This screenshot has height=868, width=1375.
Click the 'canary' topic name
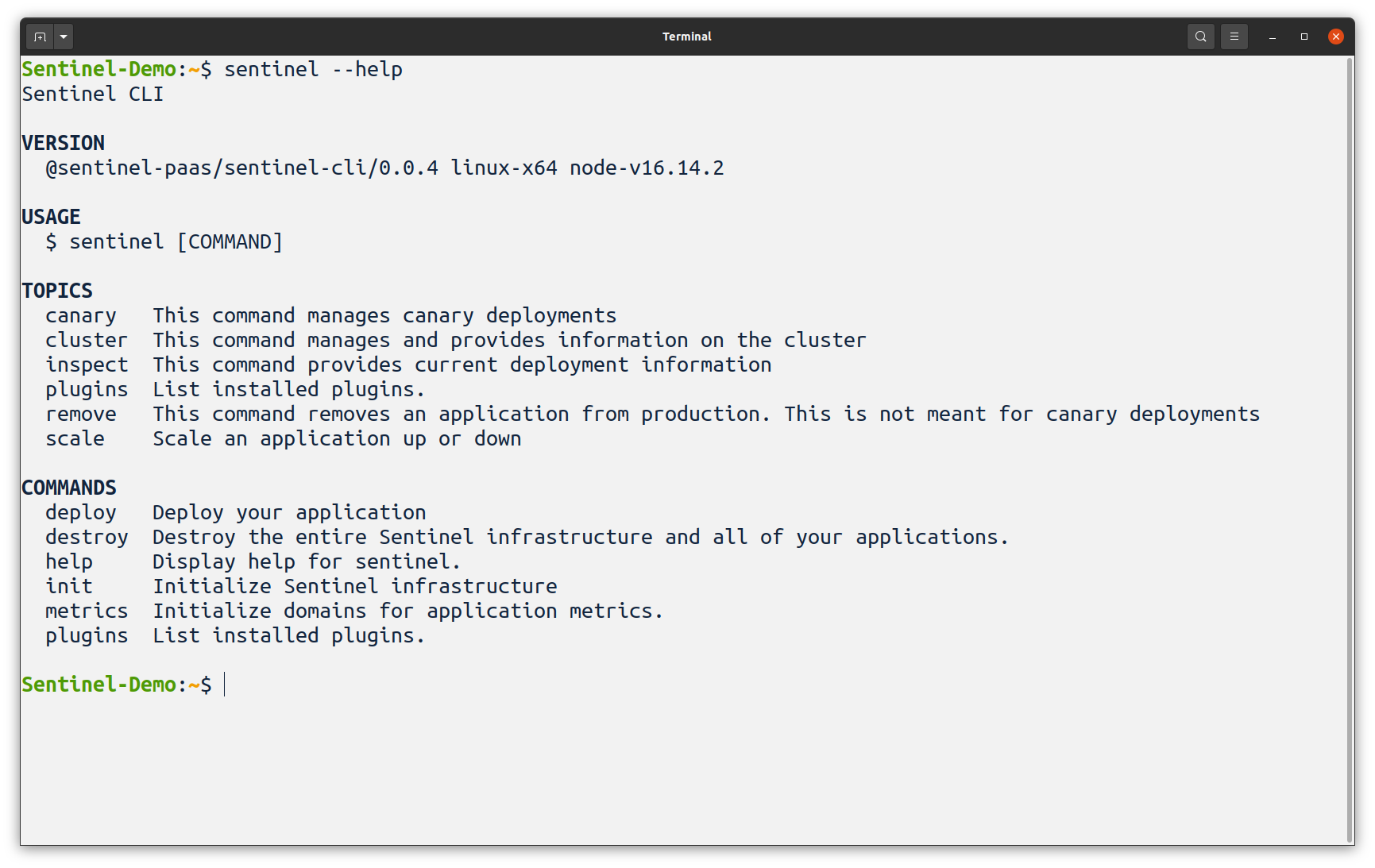pos(81,316)
